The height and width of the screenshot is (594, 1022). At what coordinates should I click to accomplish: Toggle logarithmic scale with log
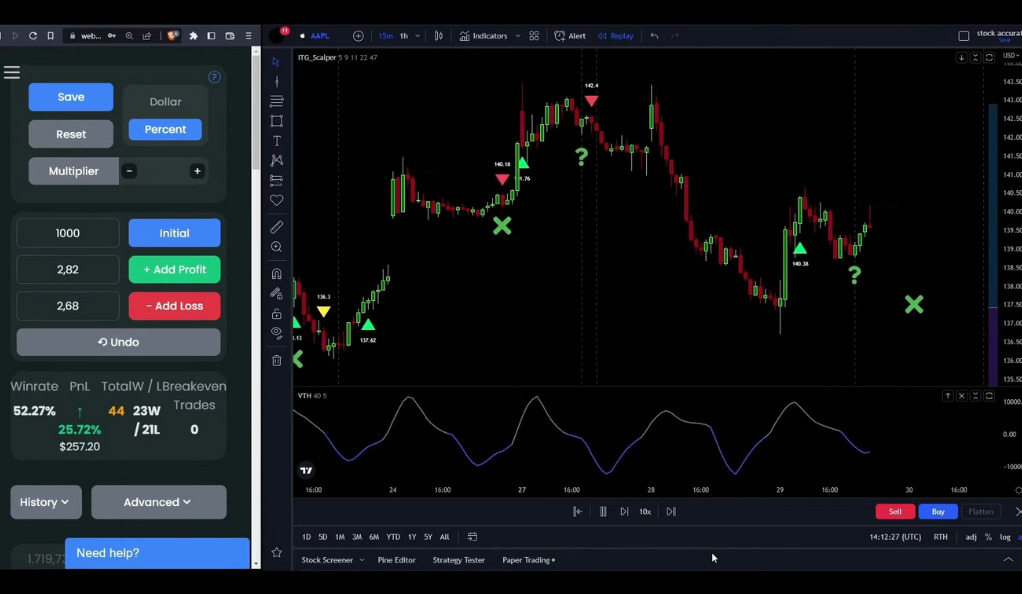point(1005,537)
